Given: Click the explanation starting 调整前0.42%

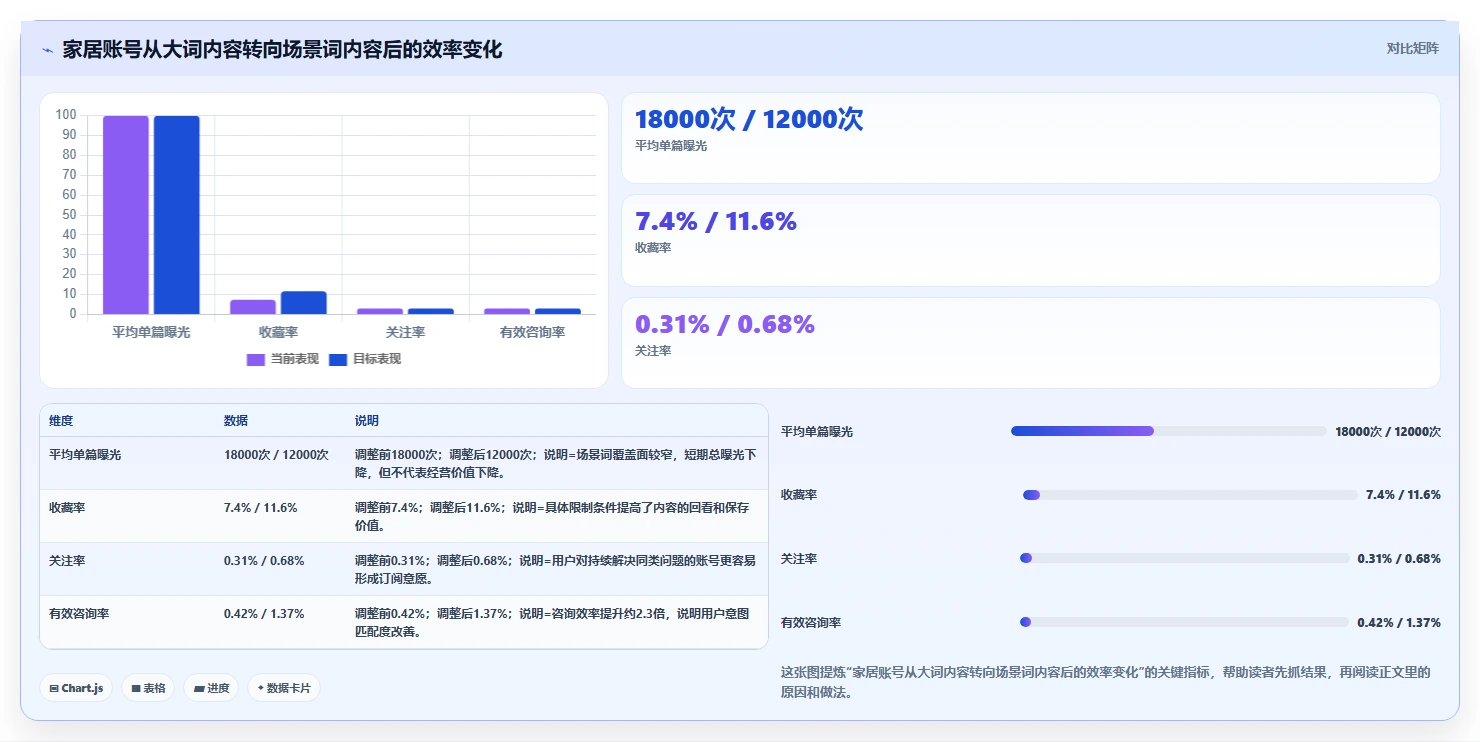Looking at the screenshot, I should tap(552, 622).
